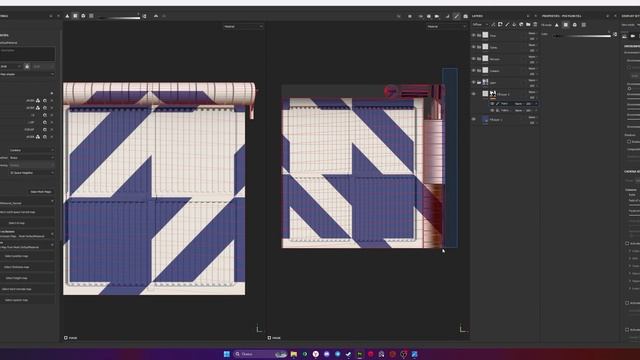The height and width of the screenshot is (360, 640).
Task: Toggle the Focus checkbox in right viewport
Action: 269,338
